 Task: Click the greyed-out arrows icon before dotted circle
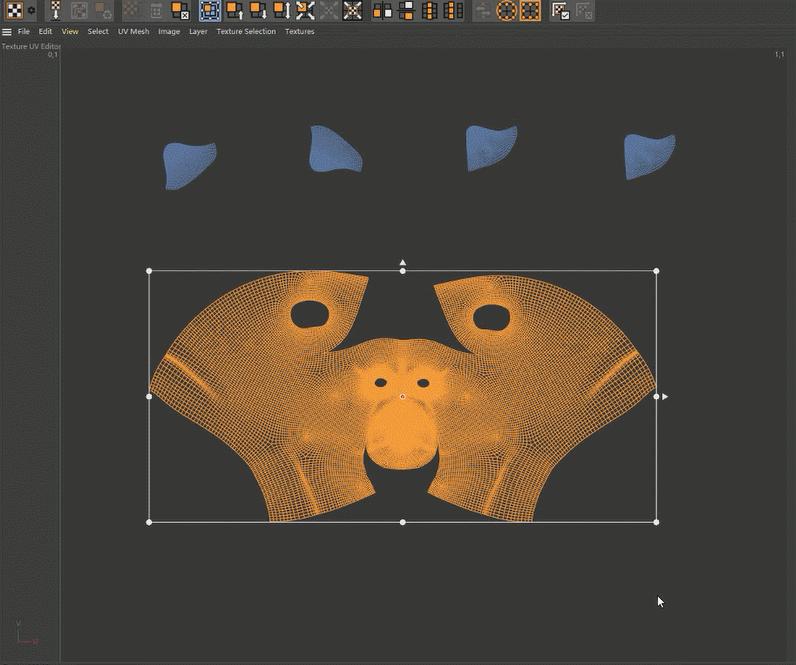[483, 10]
